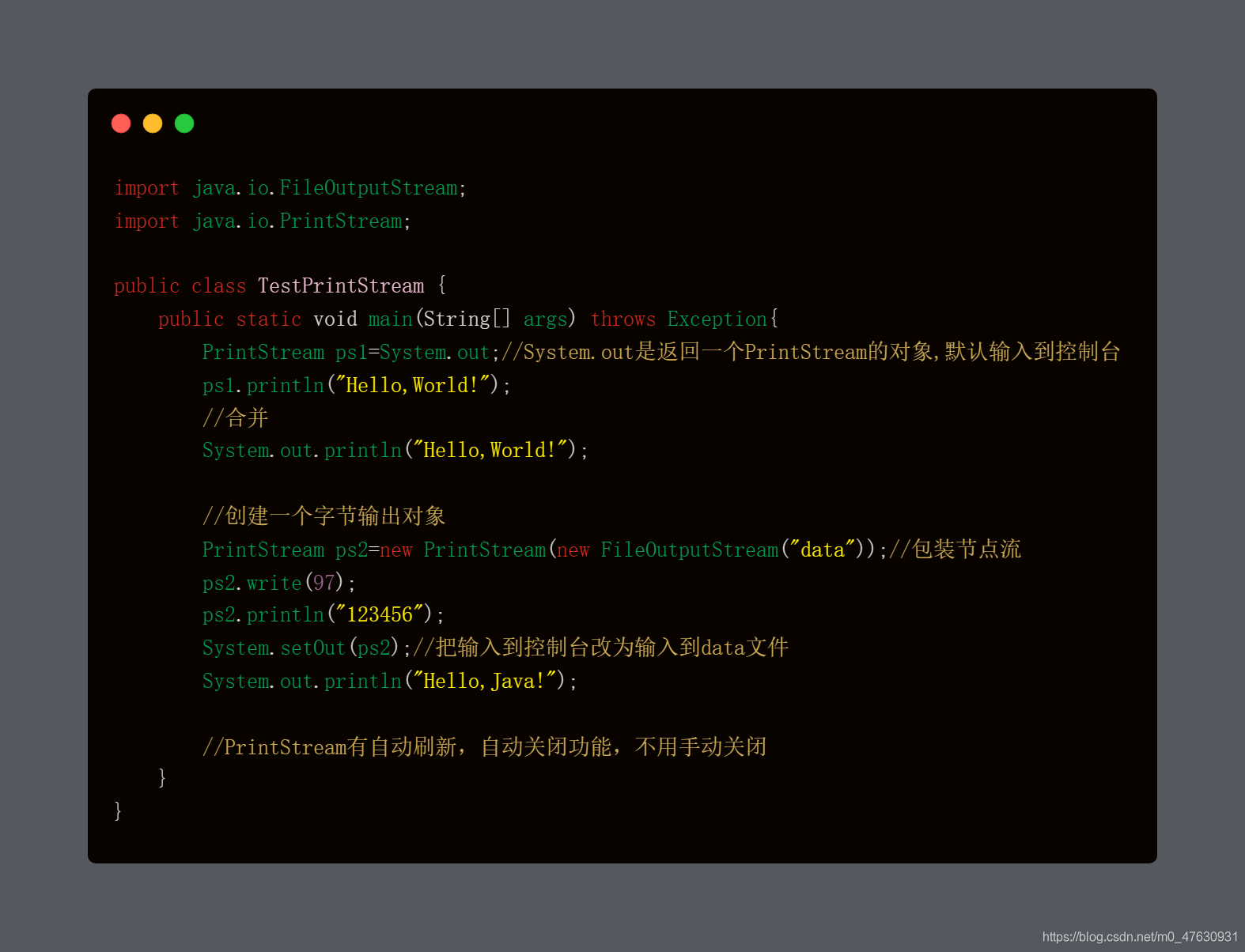The image size is (1245, 952).
Task: Click the comment '//合并'
Action: tap(236, 417)
